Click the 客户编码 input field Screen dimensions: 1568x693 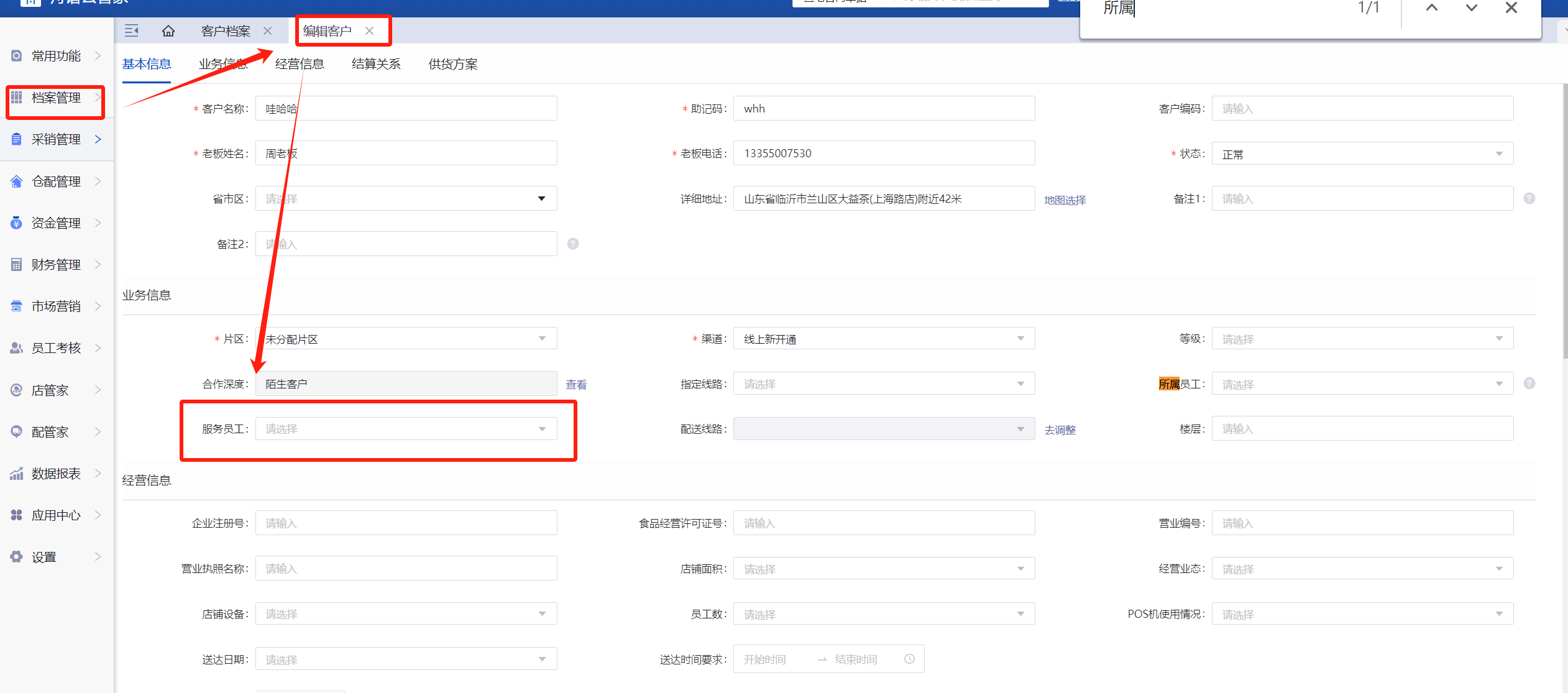pyautogui.click(x=1362, y=109)
